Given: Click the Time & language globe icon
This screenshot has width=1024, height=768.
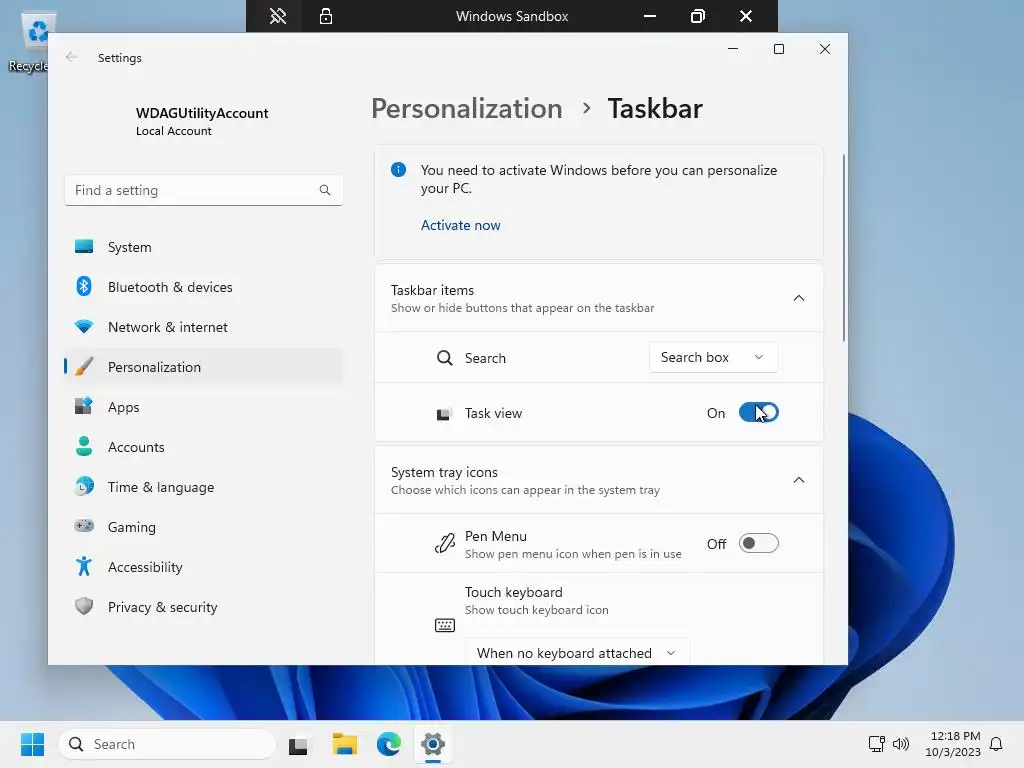Looking at the screenshot, I should 84,487.
